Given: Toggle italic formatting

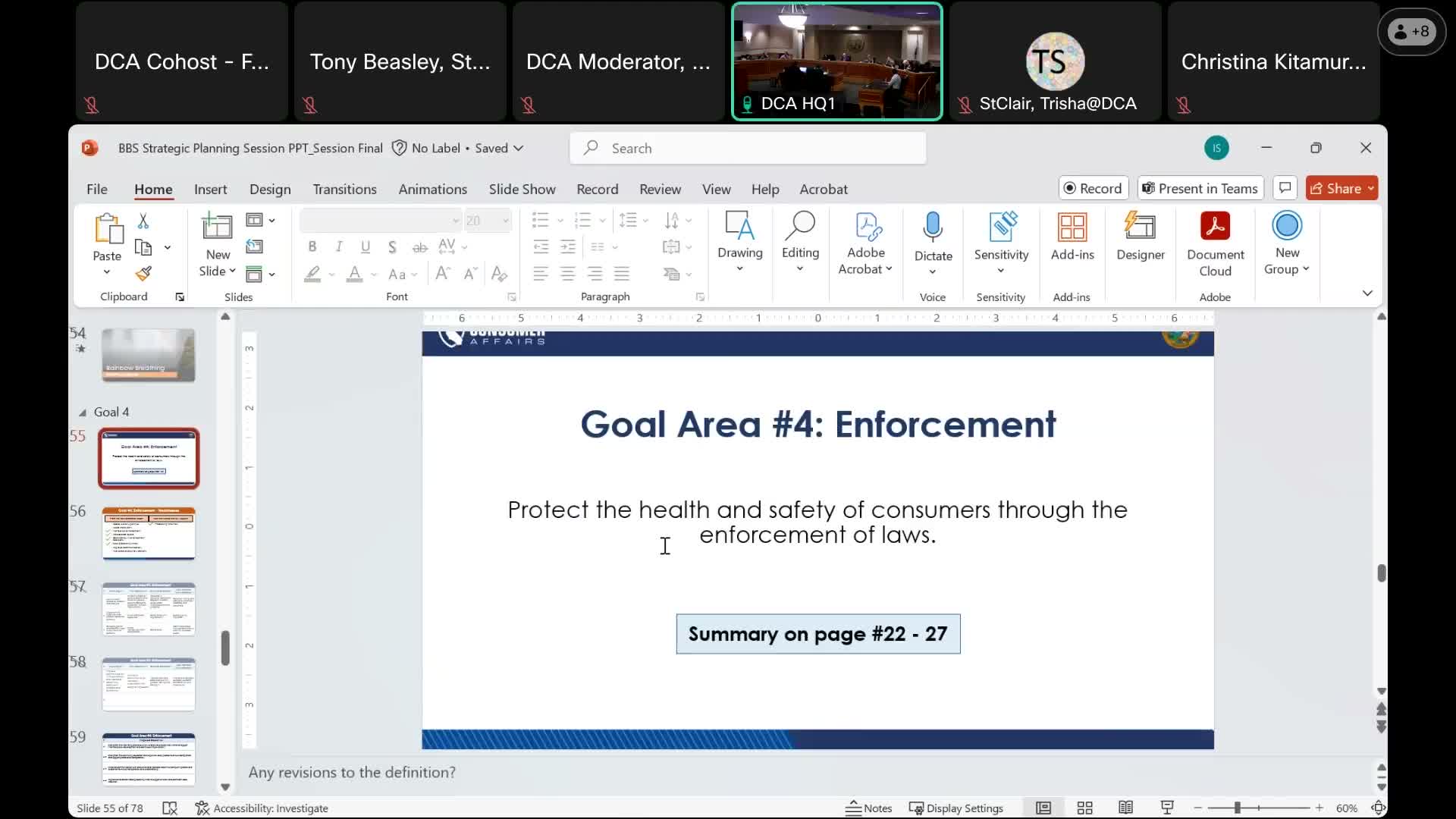Looking at the screenshot, I should (x=339, y=246).
